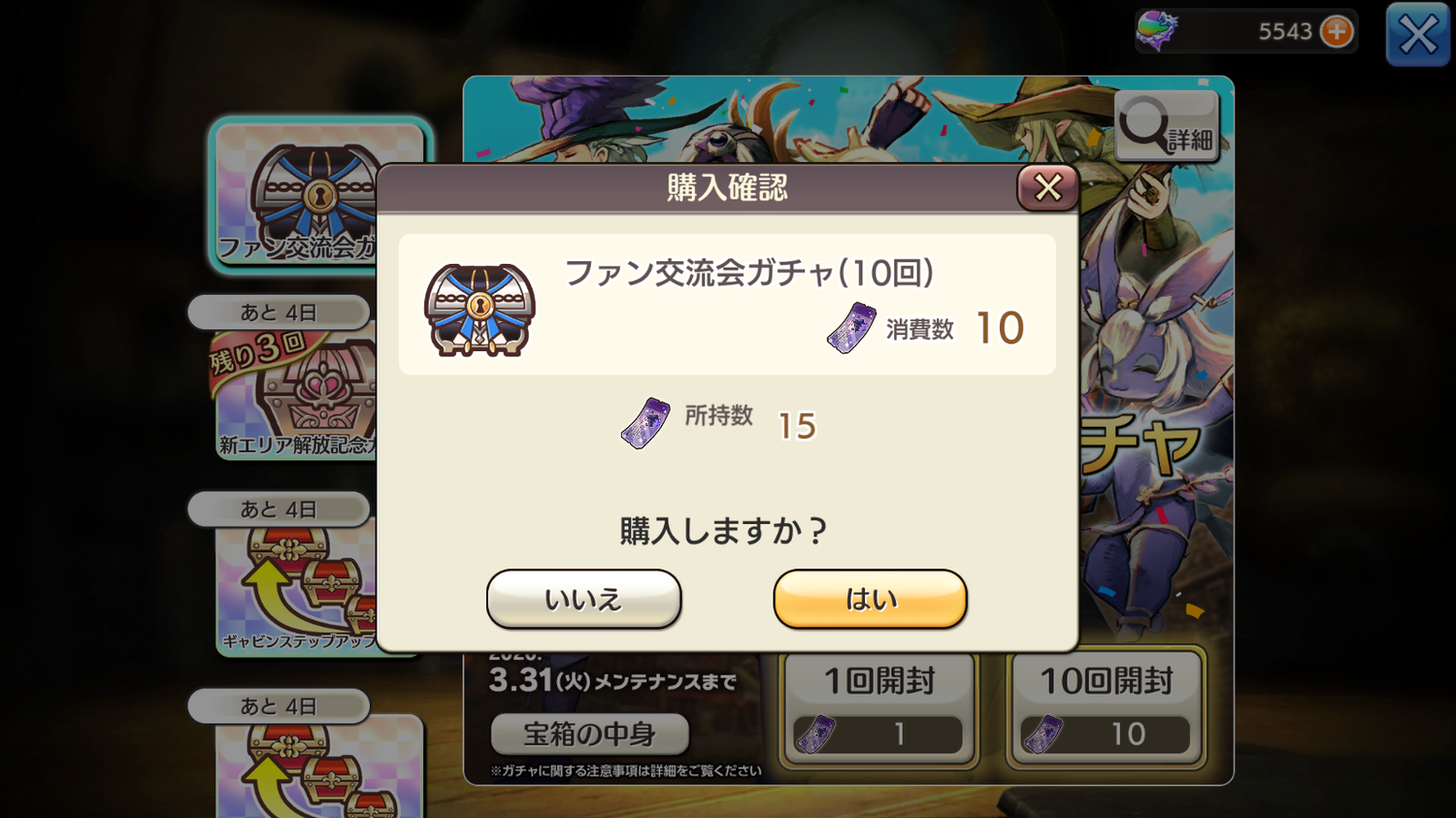Open 宝箱の中身 contents list
The width and height of the screenshot is (1456, 818).
(589, 734)
